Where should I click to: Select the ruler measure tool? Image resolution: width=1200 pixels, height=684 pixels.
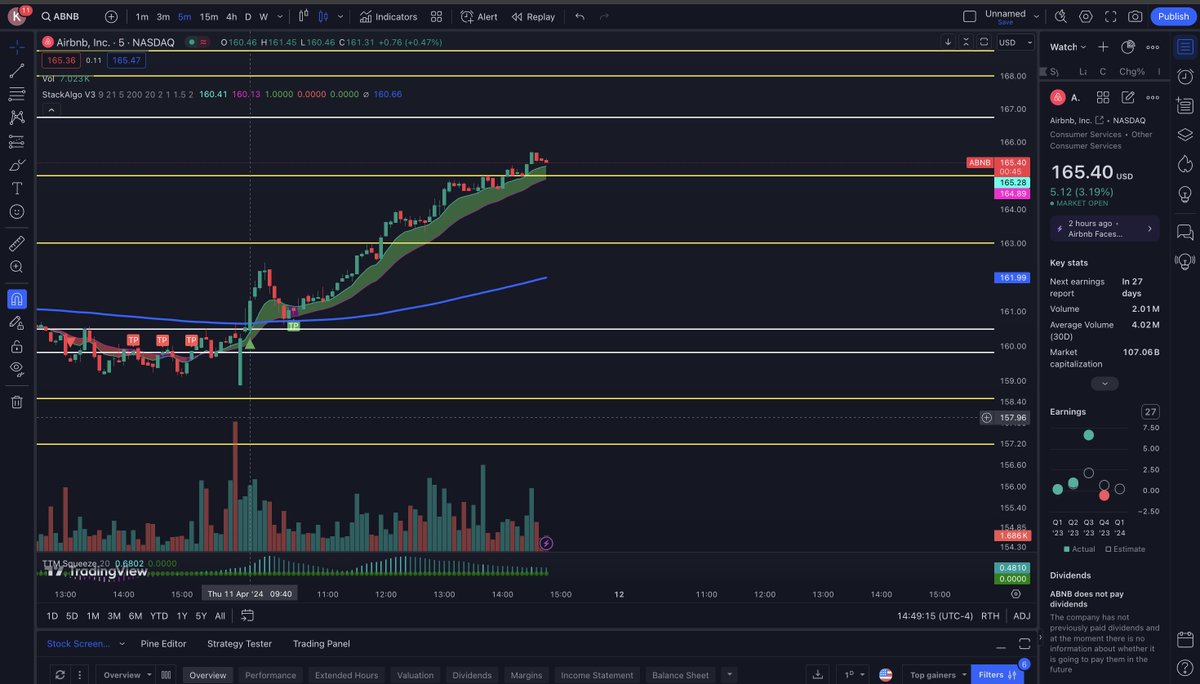[x=17, y=243]
